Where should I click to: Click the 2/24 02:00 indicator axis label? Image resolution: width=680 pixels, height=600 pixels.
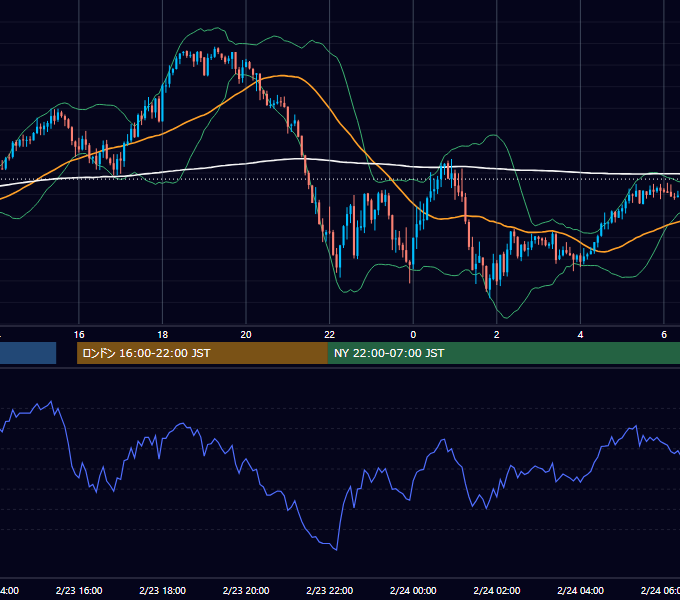tap(497, 590)
